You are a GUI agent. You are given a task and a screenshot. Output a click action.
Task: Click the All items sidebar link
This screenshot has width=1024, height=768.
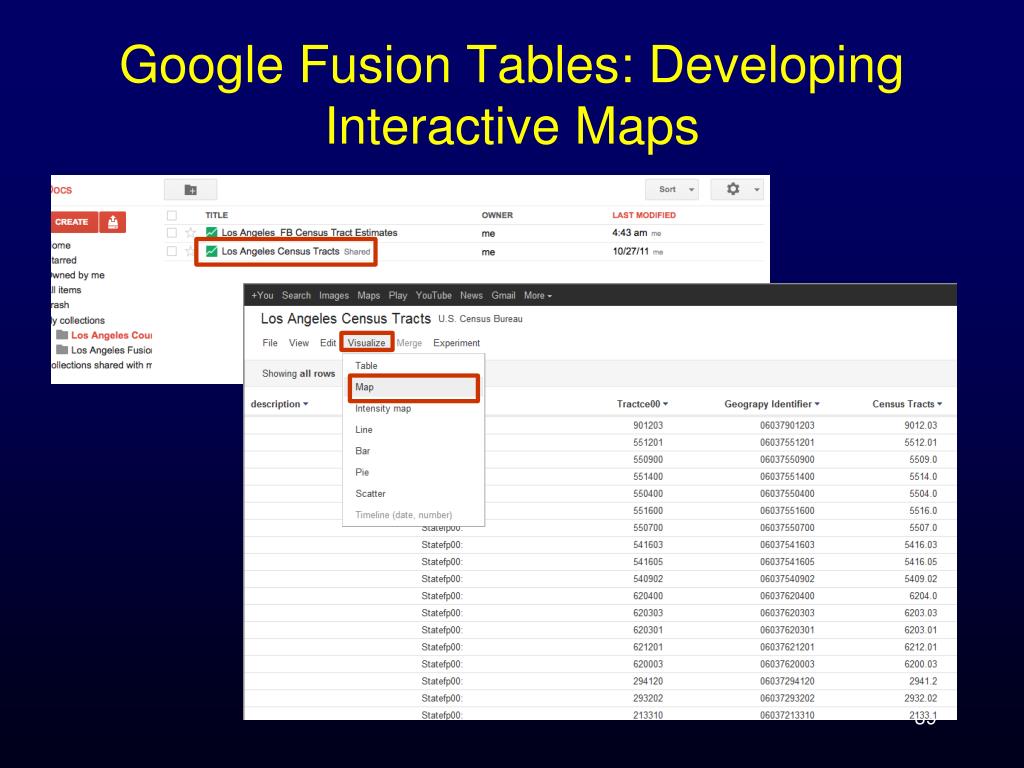coord(66,290)
